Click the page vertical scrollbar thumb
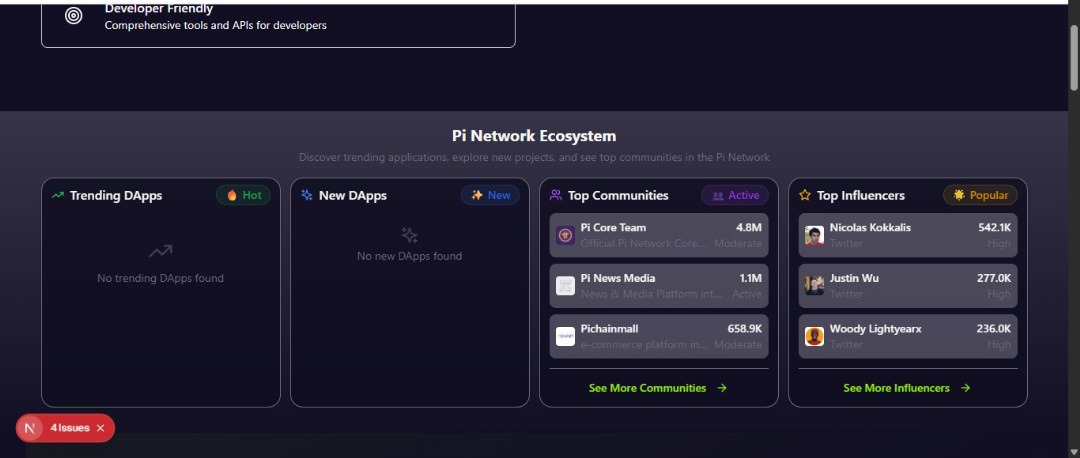Screen dimensions: 1080x458 1074,56
